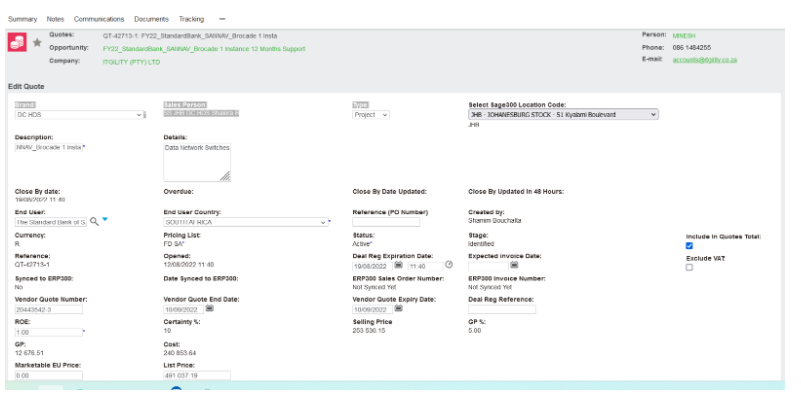This screenshot has height=416, width=801.
Task: Open the Deal Reg Expiration Date calendar
Action: click(398, 265)
